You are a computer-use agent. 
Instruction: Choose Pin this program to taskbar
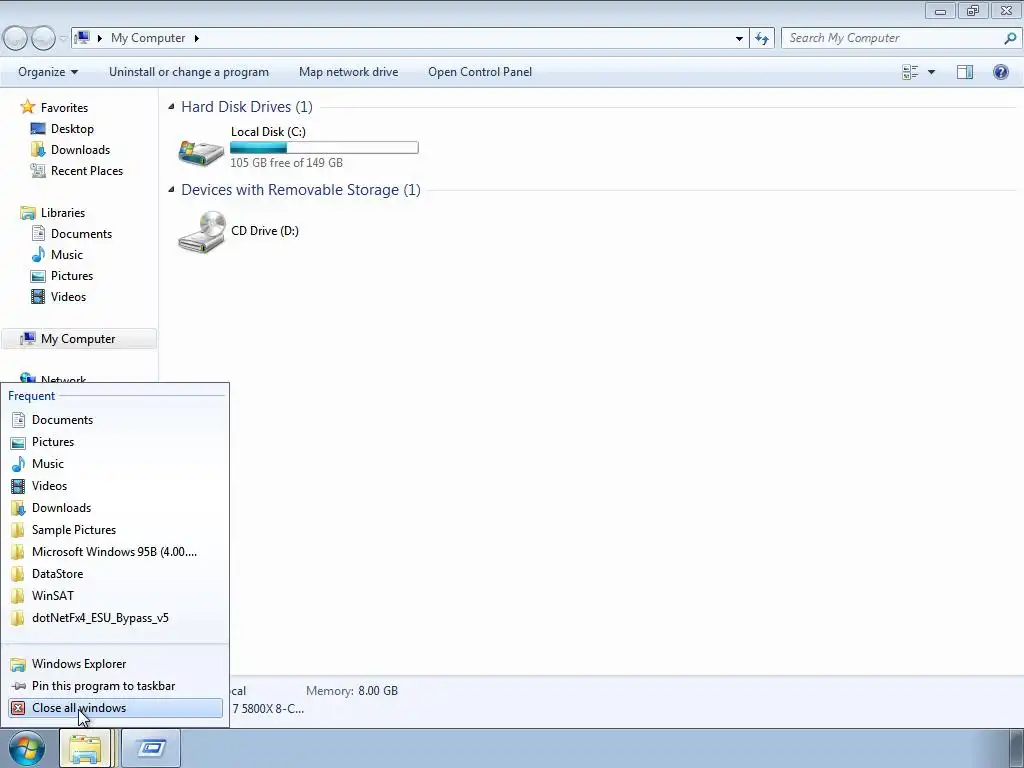(115, 686)
